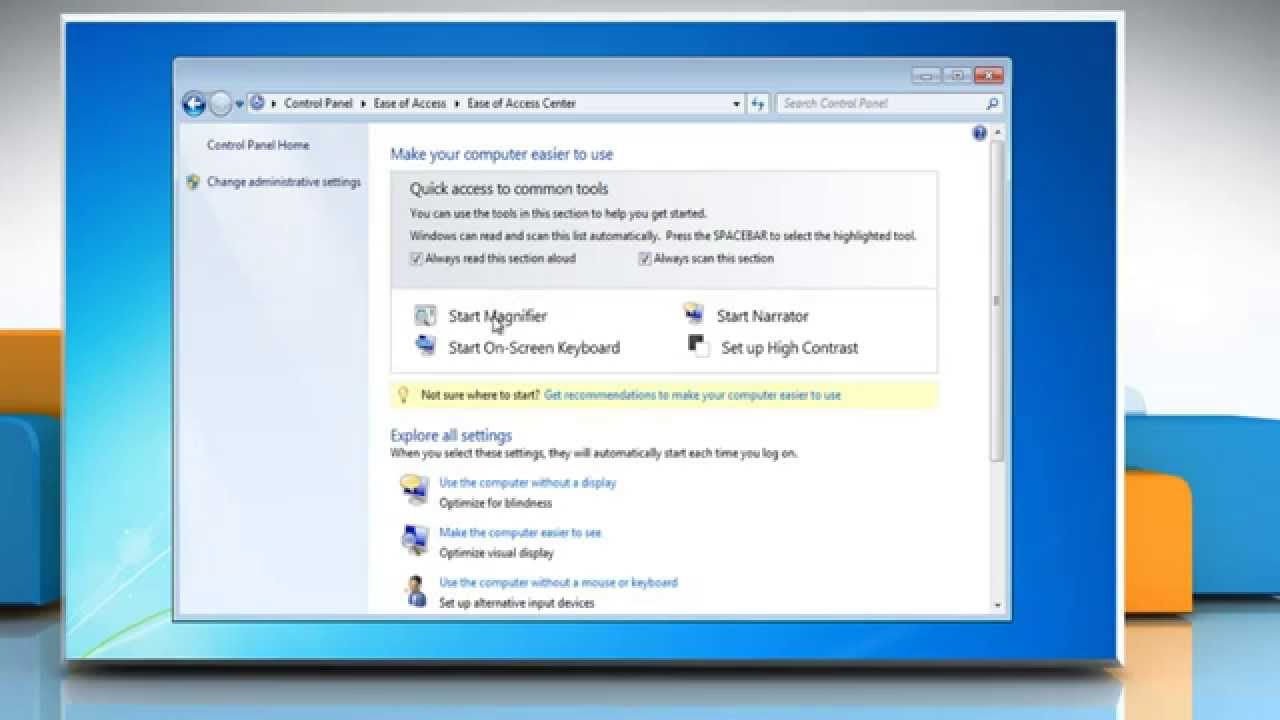This screenshot has width=1280, height=720.
Task: Start Narrator
Action: click(763, 316)
